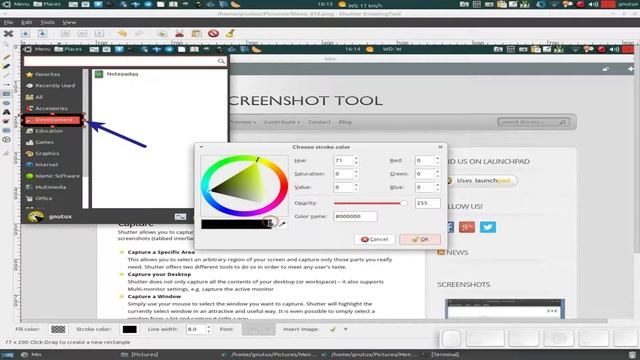
Task: Close the drawing tool with the X toolbar icon
Action: pyautogui.click(x=8, y=33)
